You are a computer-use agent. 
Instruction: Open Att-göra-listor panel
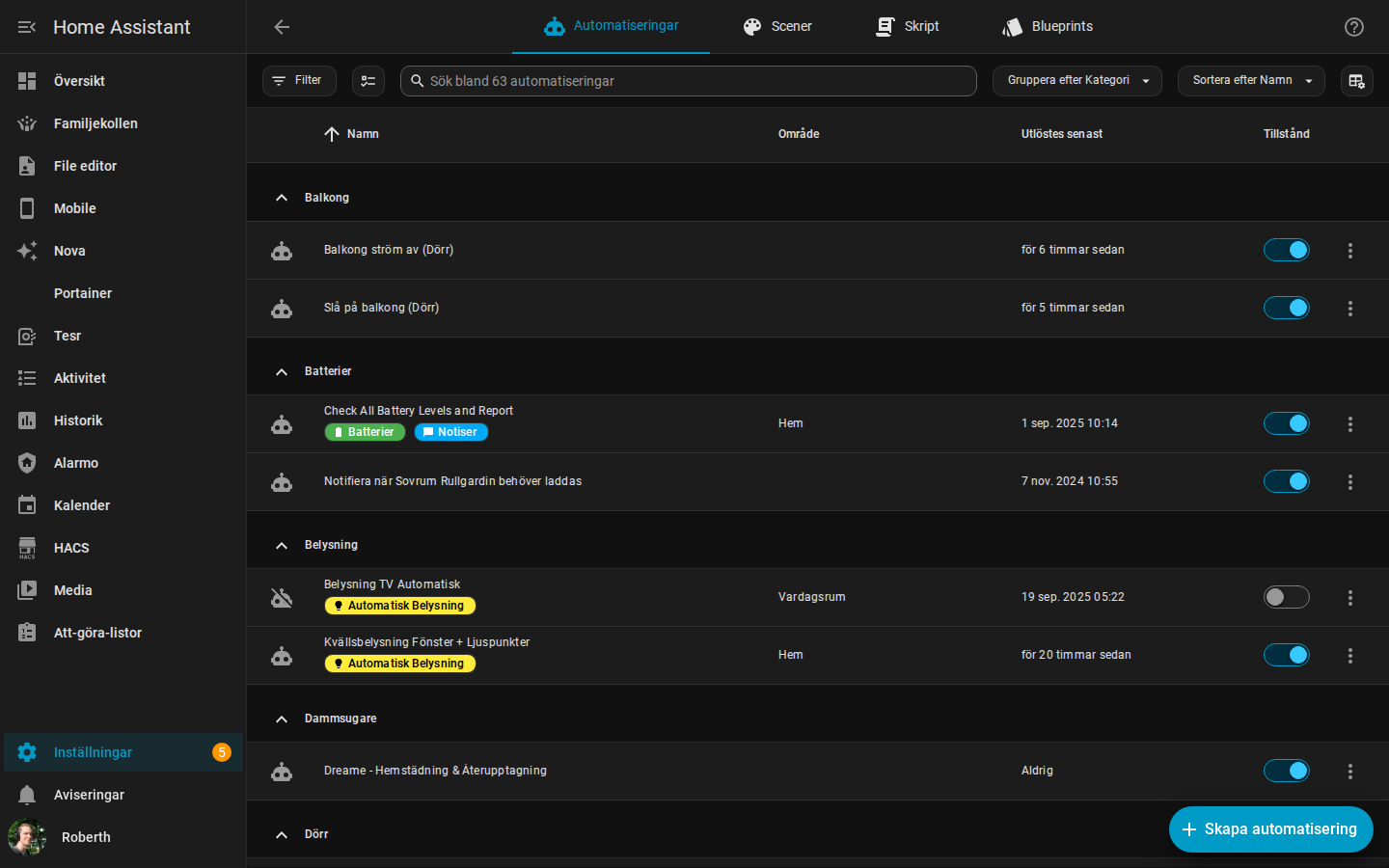tap(123, 633)
